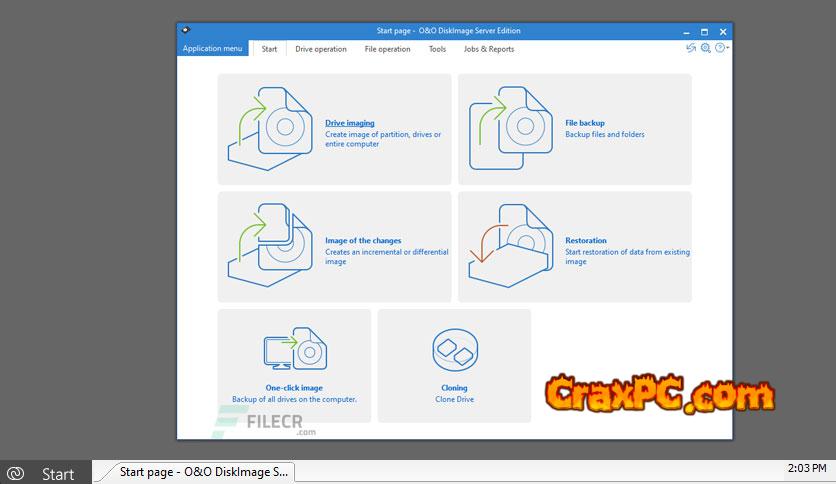Open the Application menu

212,49
